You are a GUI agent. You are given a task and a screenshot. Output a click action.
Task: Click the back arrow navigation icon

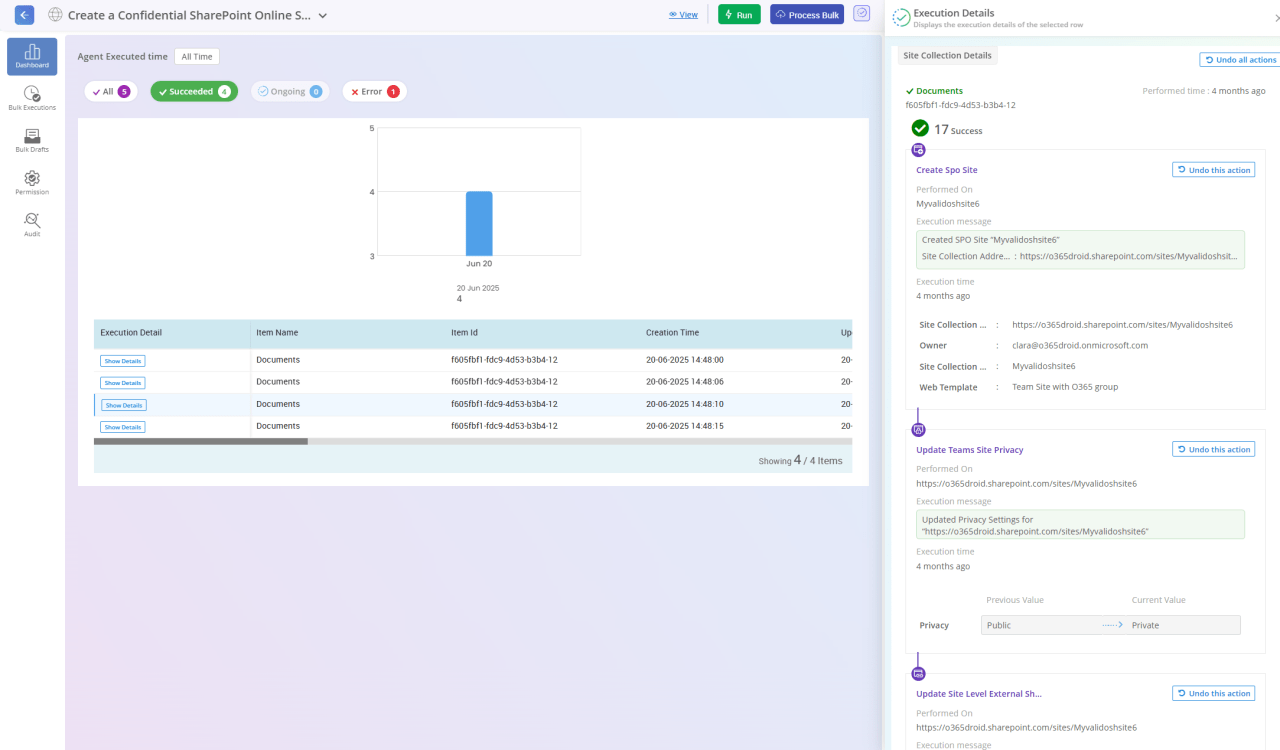23,14
